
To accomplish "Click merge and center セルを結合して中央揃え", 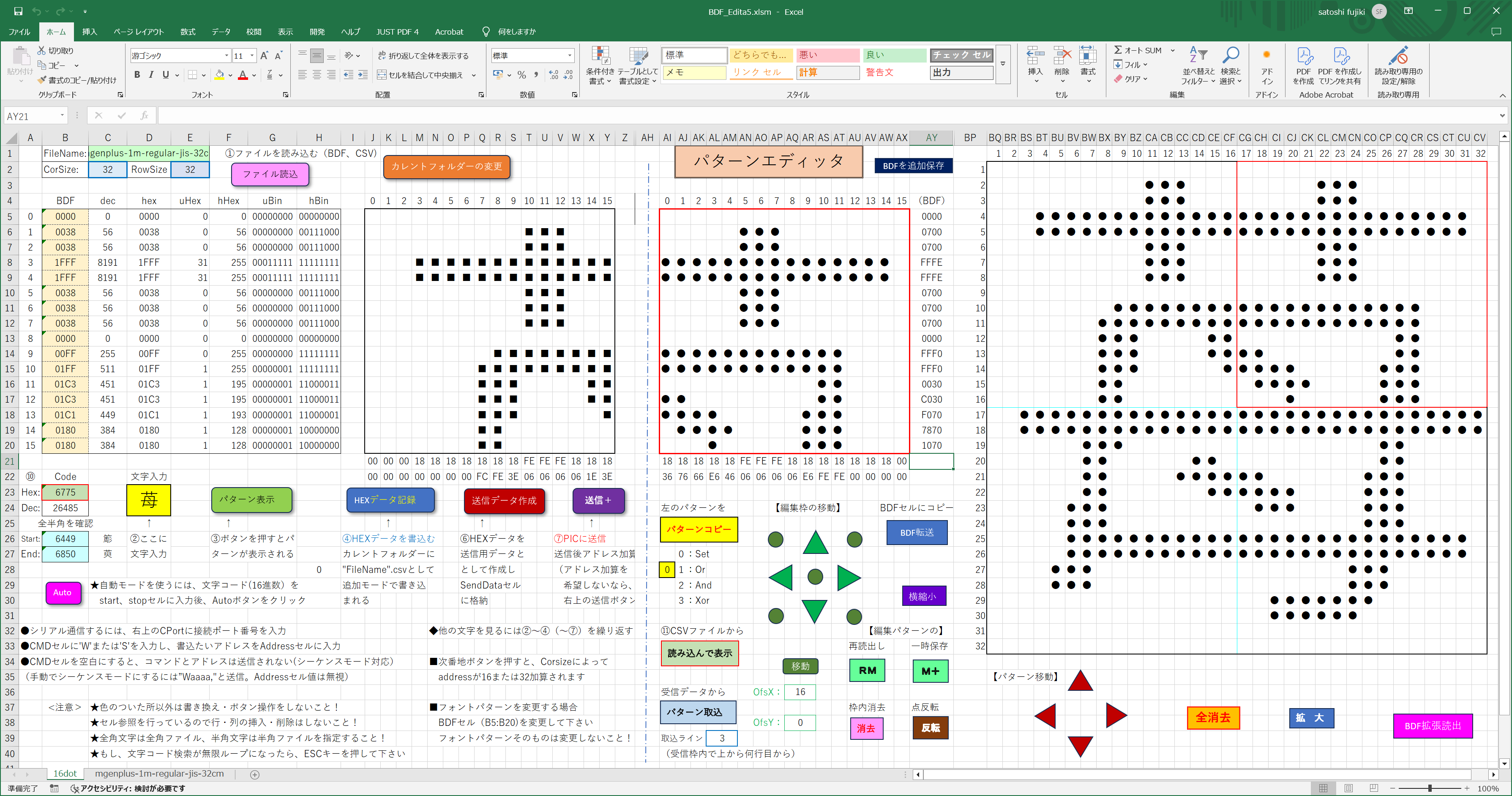I will (420, 74).
